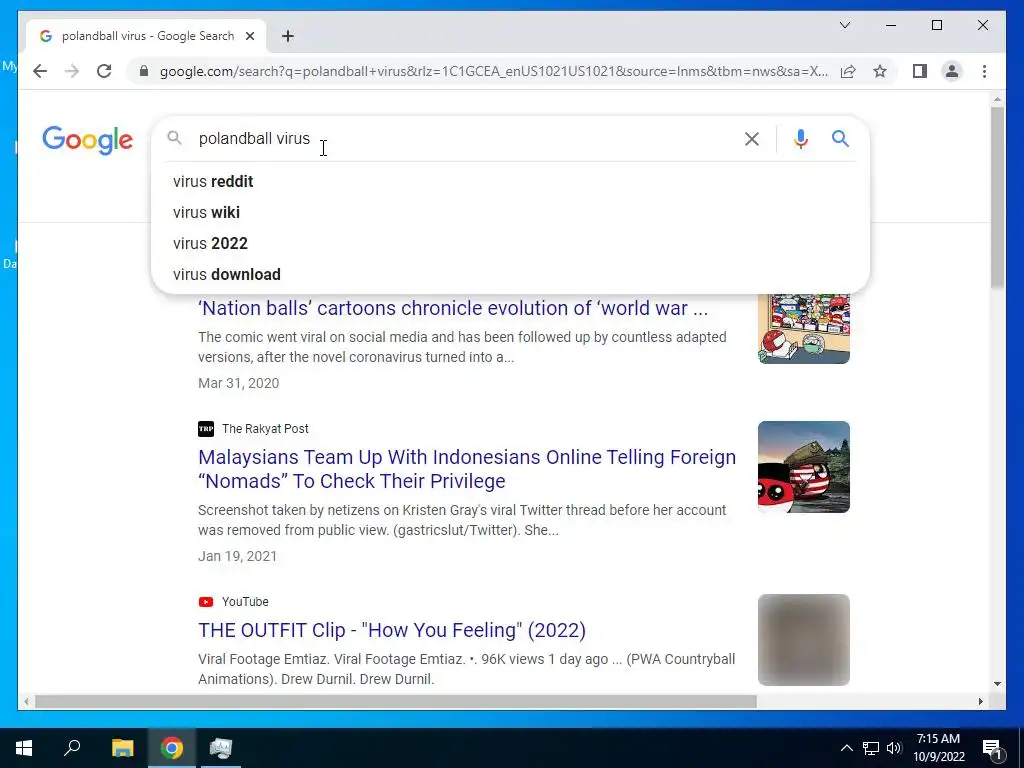
Task: Click the forward navigation arrow
Action: (72, 71)
